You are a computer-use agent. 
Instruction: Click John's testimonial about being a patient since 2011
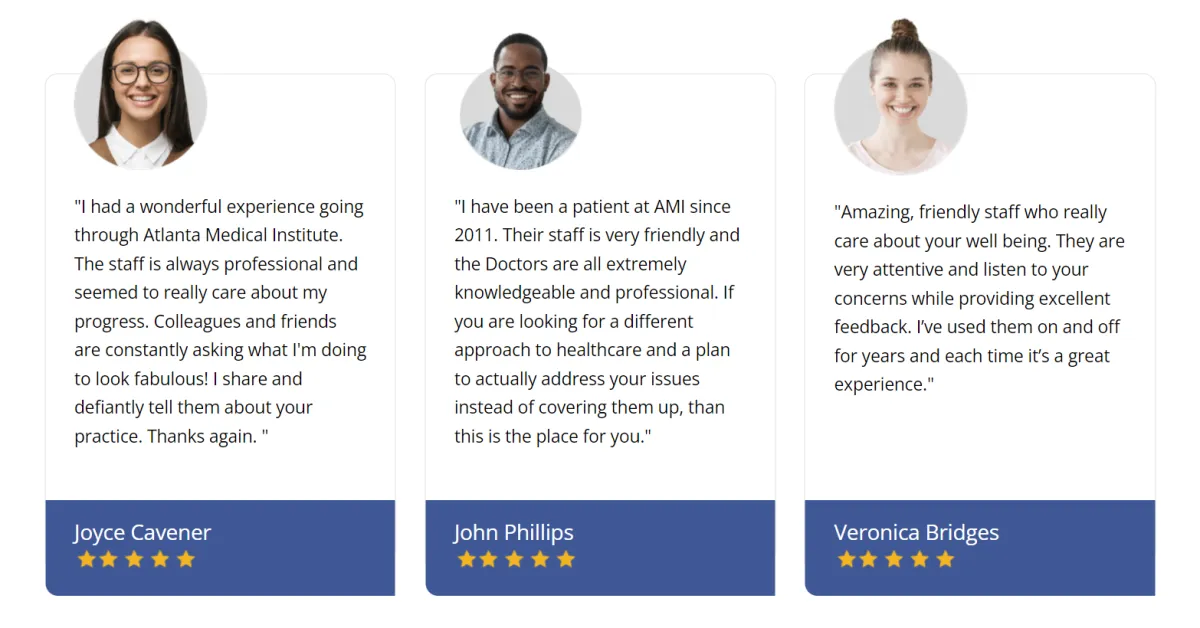(597, 322)
